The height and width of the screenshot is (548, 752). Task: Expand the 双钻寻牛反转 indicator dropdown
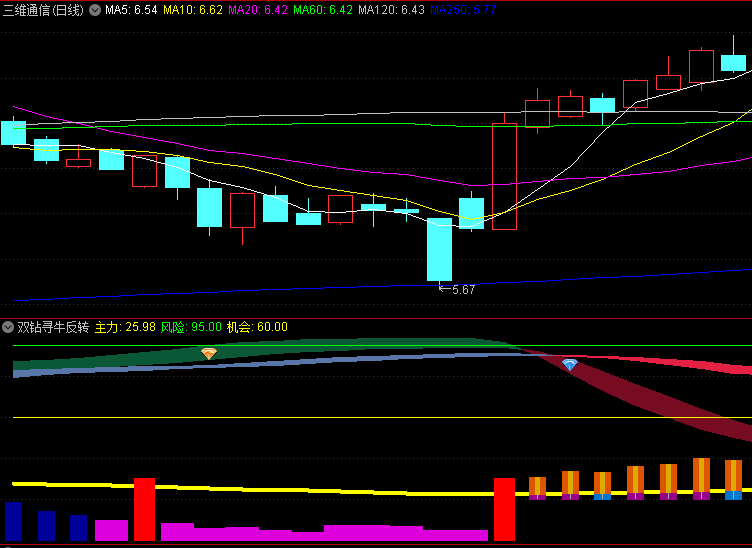(8, 327)
